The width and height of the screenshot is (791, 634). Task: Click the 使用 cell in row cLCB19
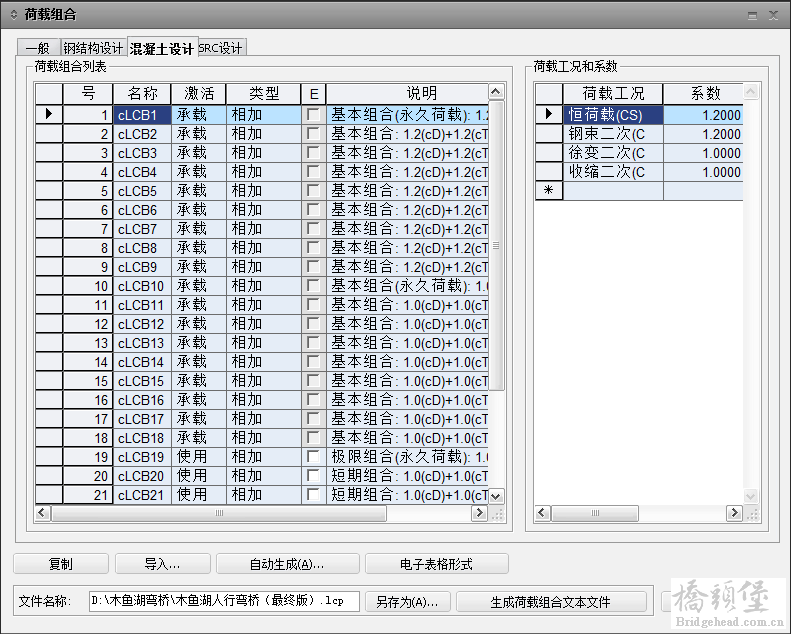pyautogui.click(x=199, y=456)
